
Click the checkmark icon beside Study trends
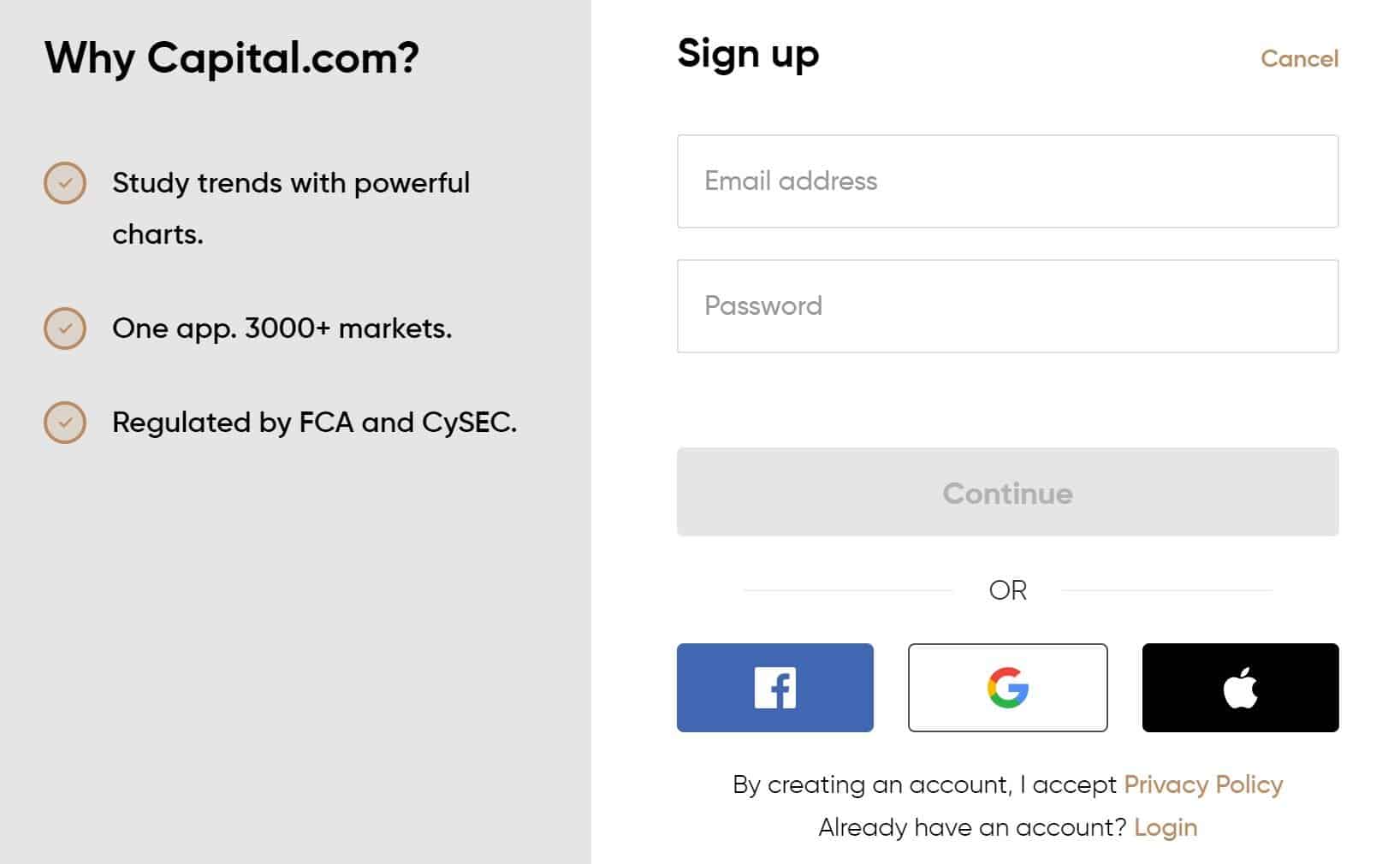click(65, 183)
